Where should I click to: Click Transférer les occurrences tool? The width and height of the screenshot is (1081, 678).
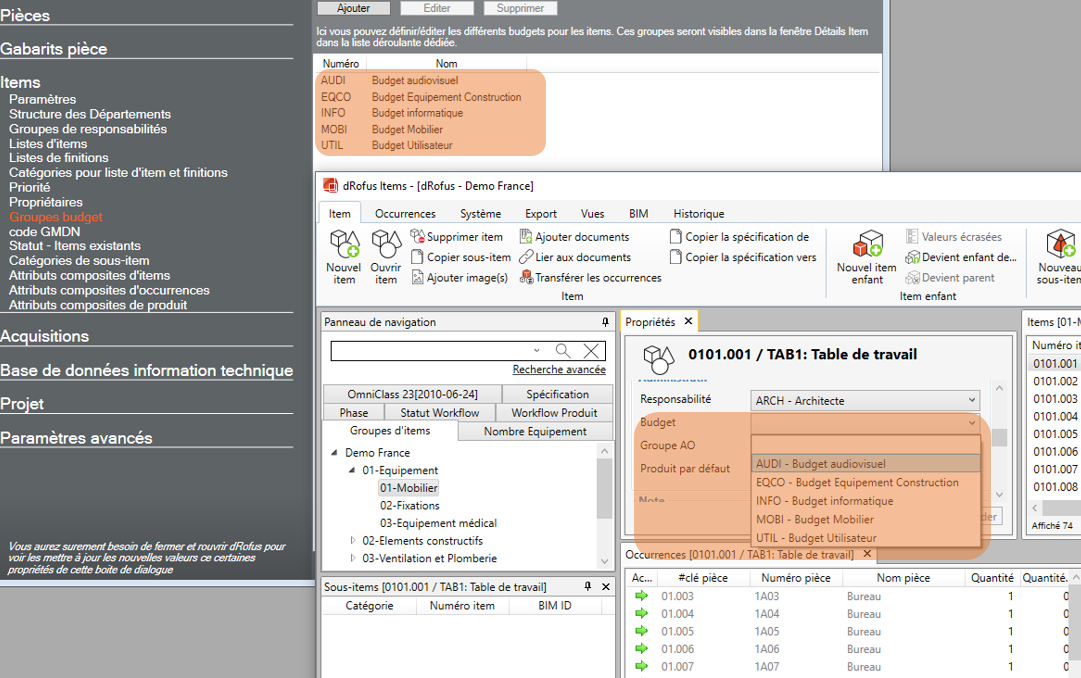click(590, 277)
